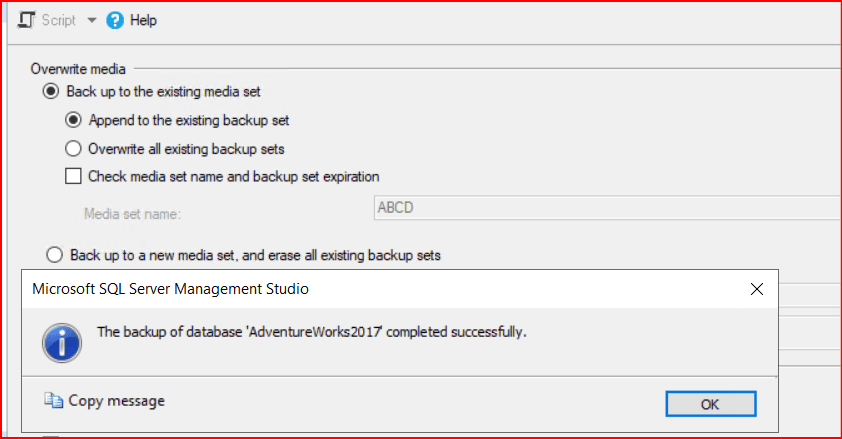This screenshot has width=842, height=439.
Task: Click the Copy message text link
Action: (x=116, y=401)
